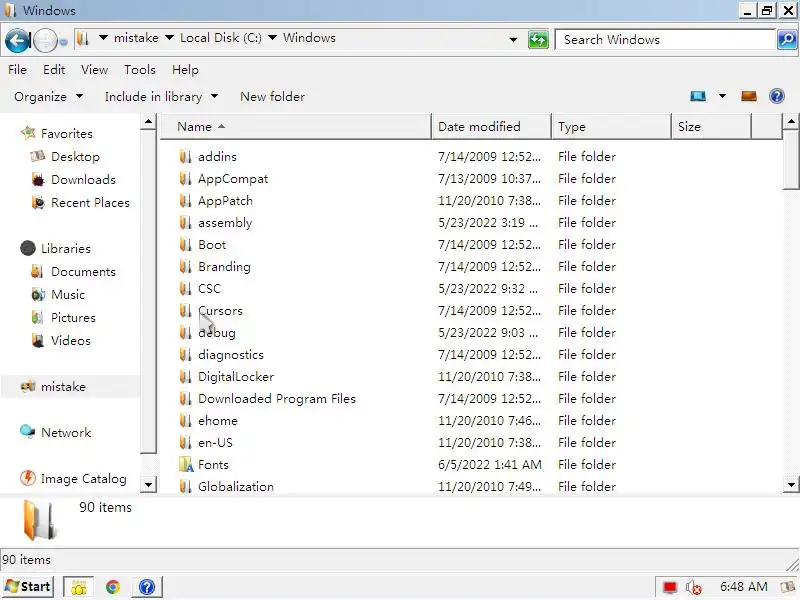Sort by the Size column header
This screenshot has height=600, width=800.
point(711,127)
